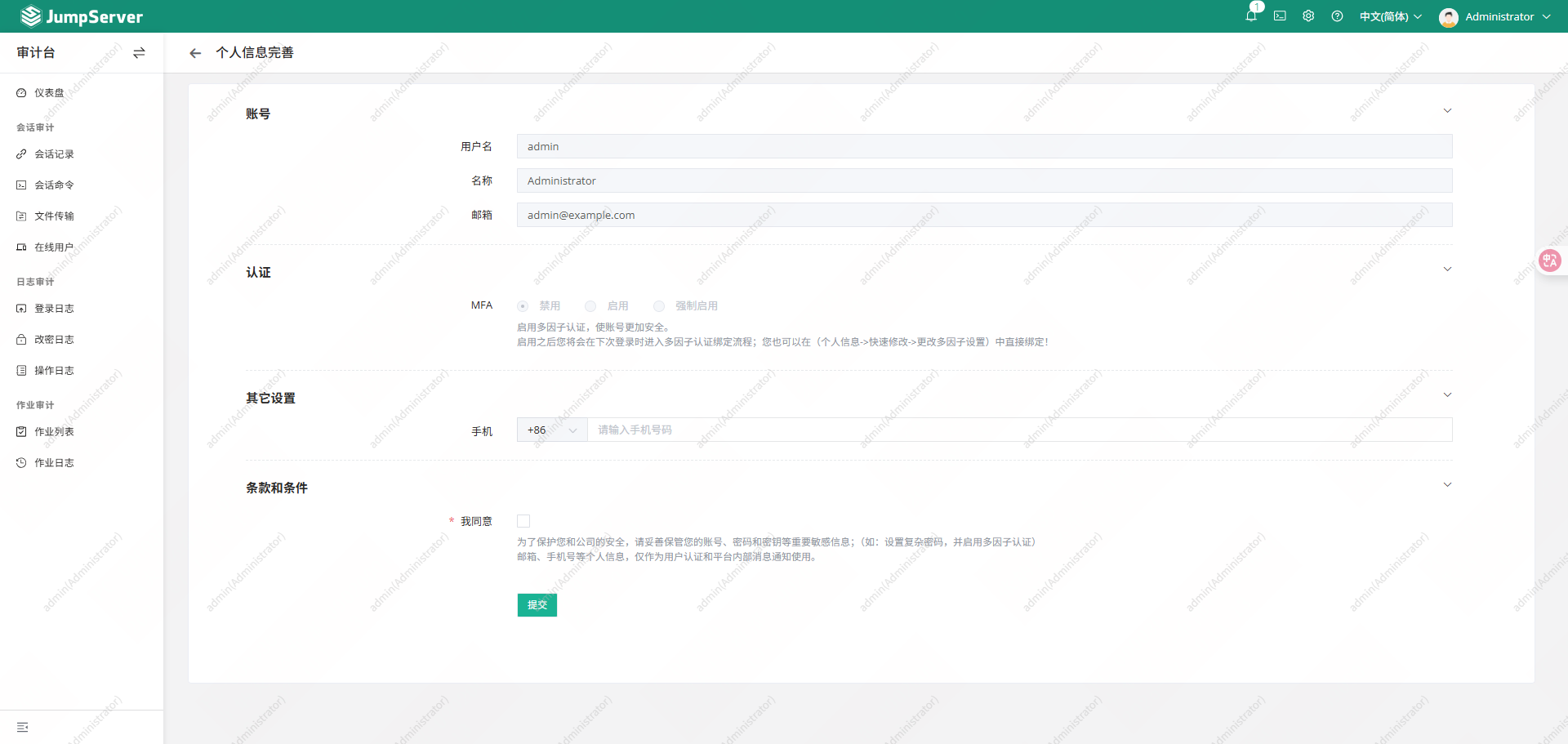The height and width of the screenshot is (744, 1568).
Task: Collapse the sidebar with bottom menu icon
Action: 23,727
